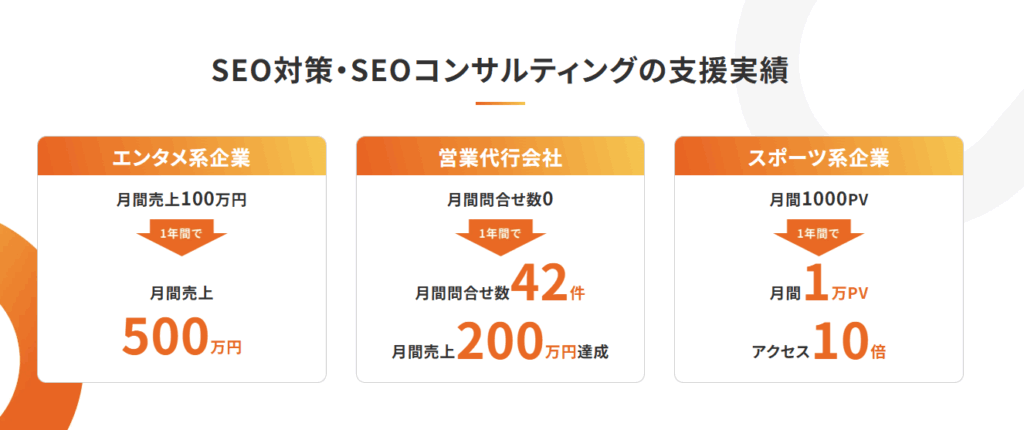Click the large 500万円 figure
Image resolution: width=1024 pixels, height=430 pixels.
181,339
